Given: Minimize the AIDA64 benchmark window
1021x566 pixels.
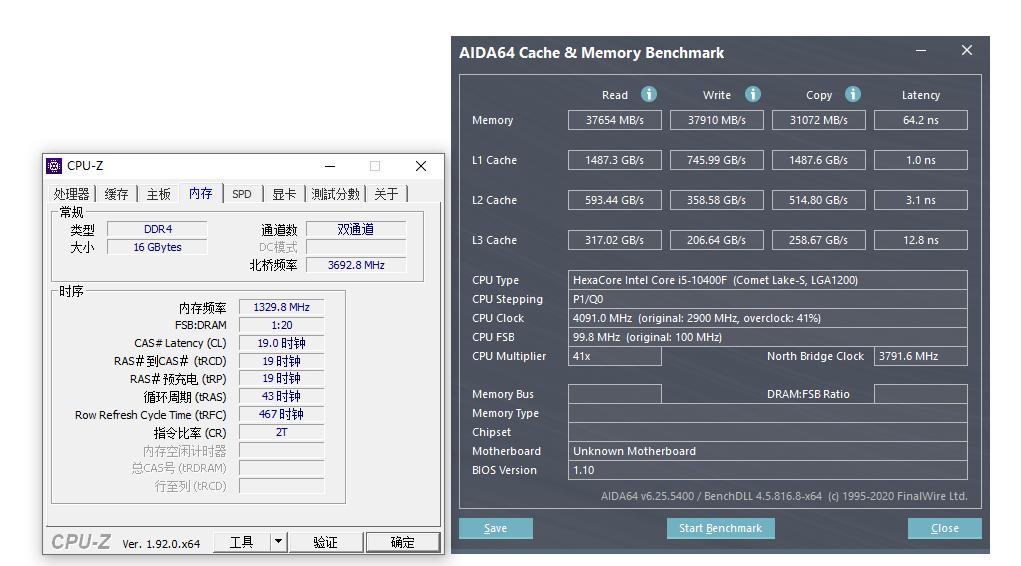Looking at the screenshot, I should pyautogui.click(x=921, y=51).
